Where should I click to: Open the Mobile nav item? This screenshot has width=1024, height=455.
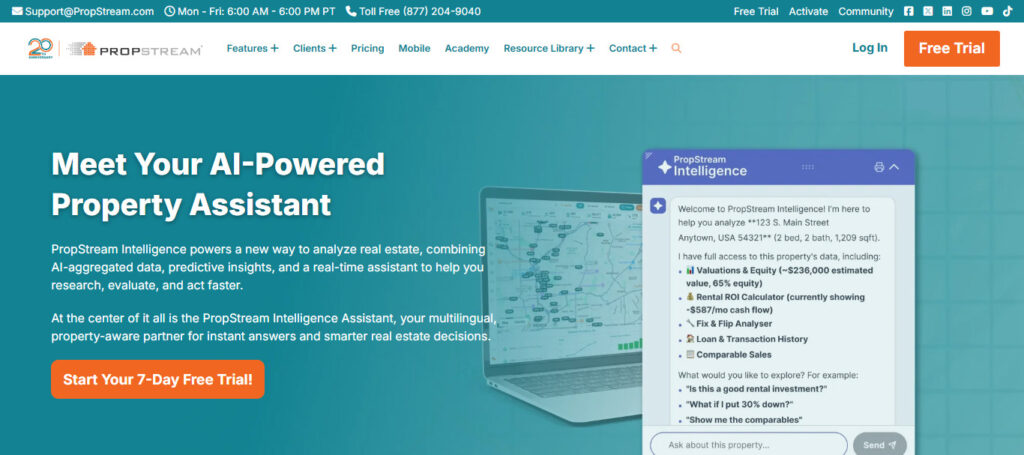point(415,48)
